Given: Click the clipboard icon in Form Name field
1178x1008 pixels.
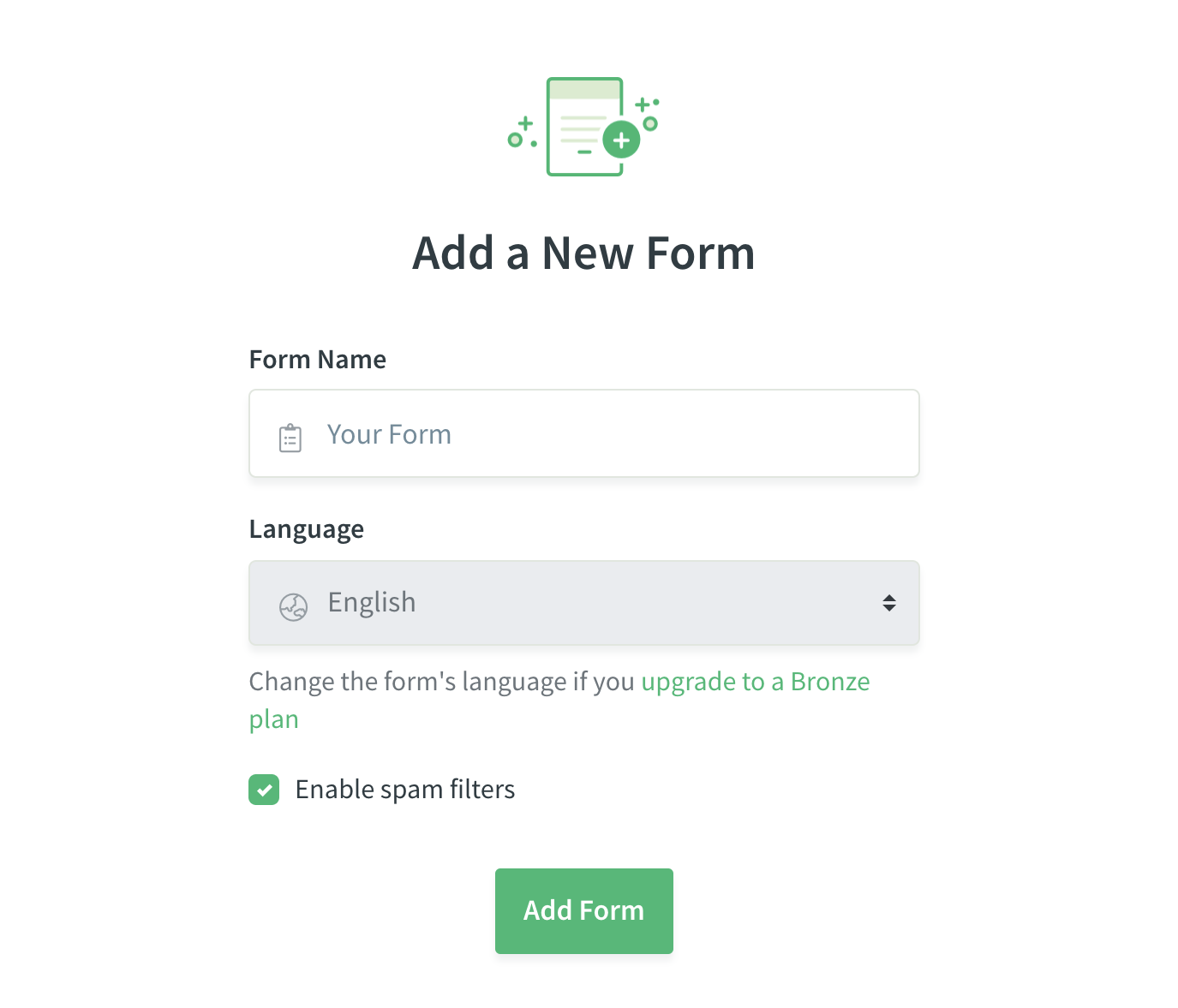Looking at the screenshot, I should (x=290, y=438).
